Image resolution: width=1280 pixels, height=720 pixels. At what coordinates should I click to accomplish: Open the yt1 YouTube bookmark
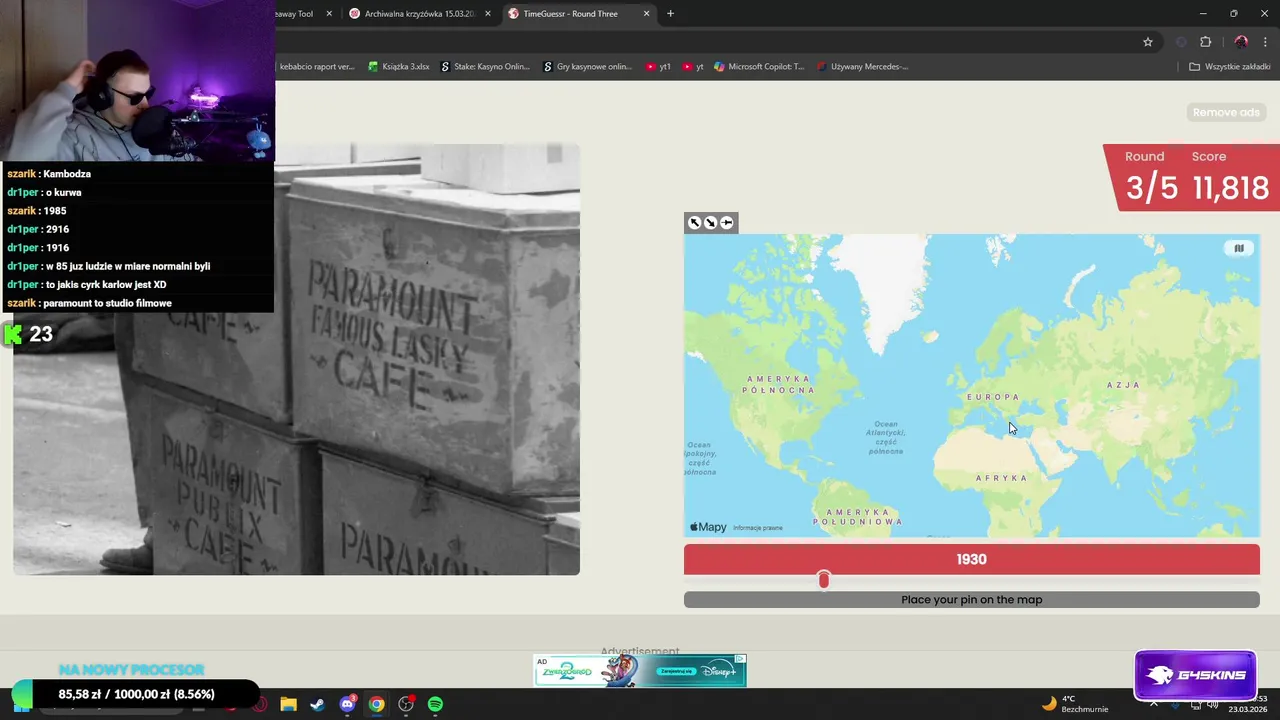pyautogui.click(x=658, y=67)
